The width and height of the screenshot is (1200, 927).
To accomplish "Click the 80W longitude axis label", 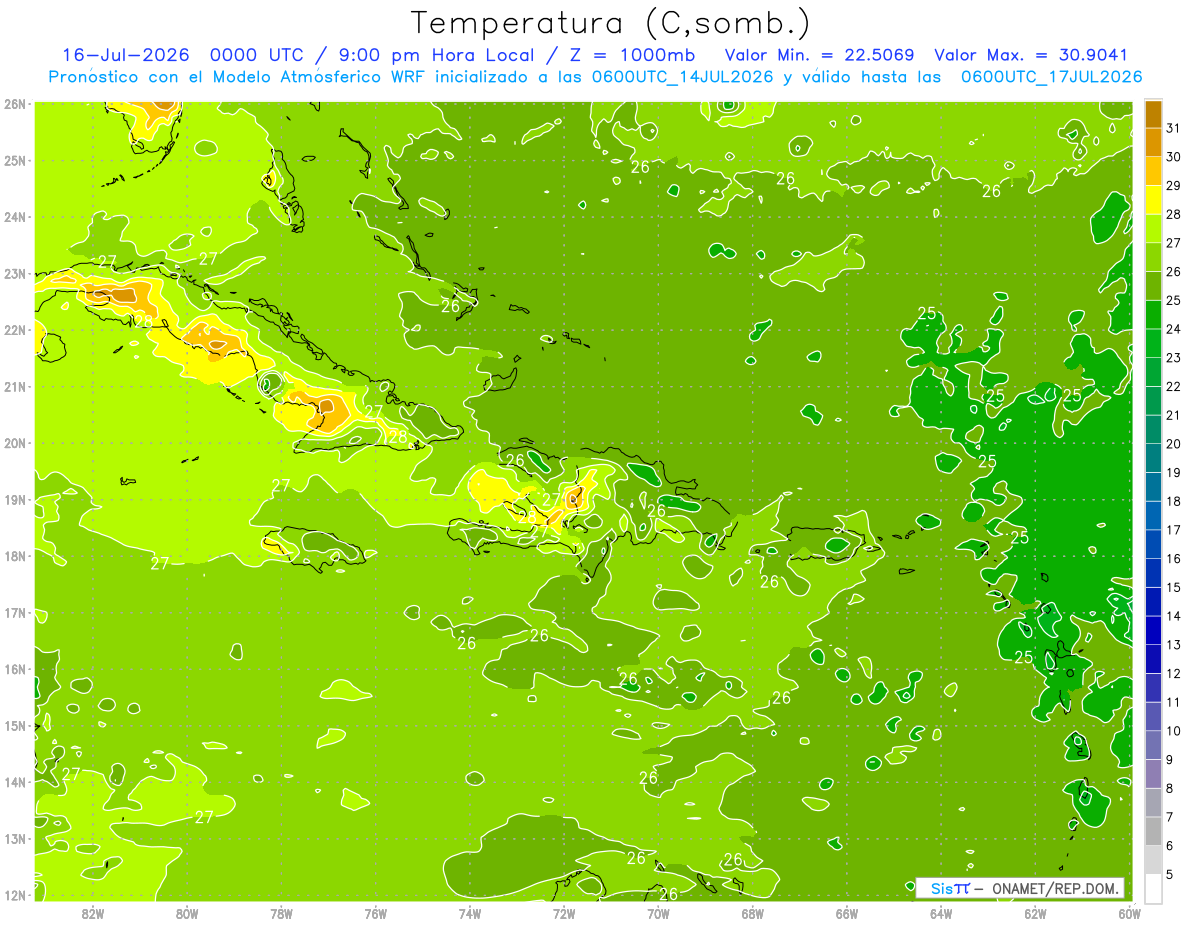I will click(x=187, y=913).
